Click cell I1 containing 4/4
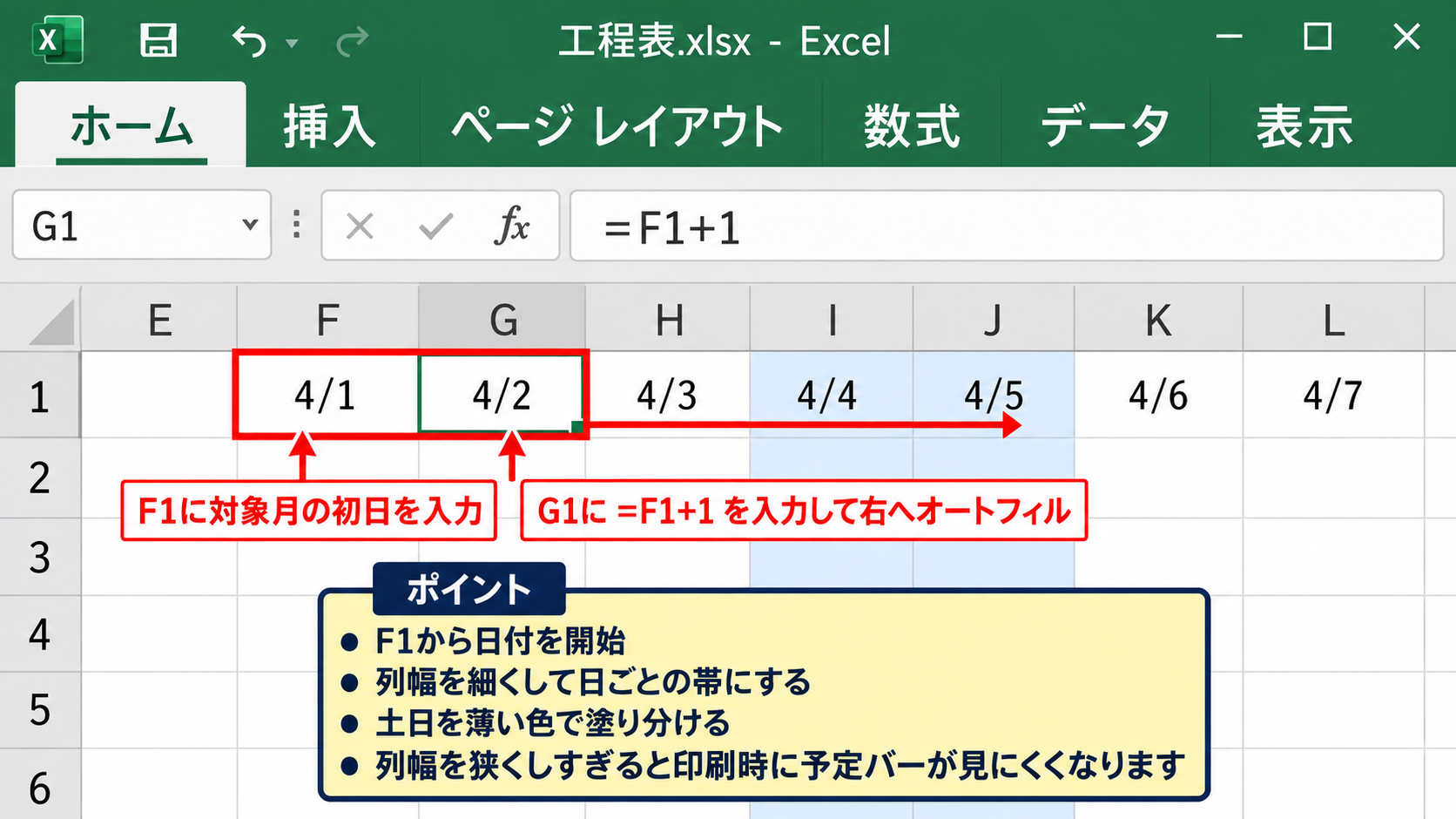Viewport: 1456px width, 819px height. [832, 395]
